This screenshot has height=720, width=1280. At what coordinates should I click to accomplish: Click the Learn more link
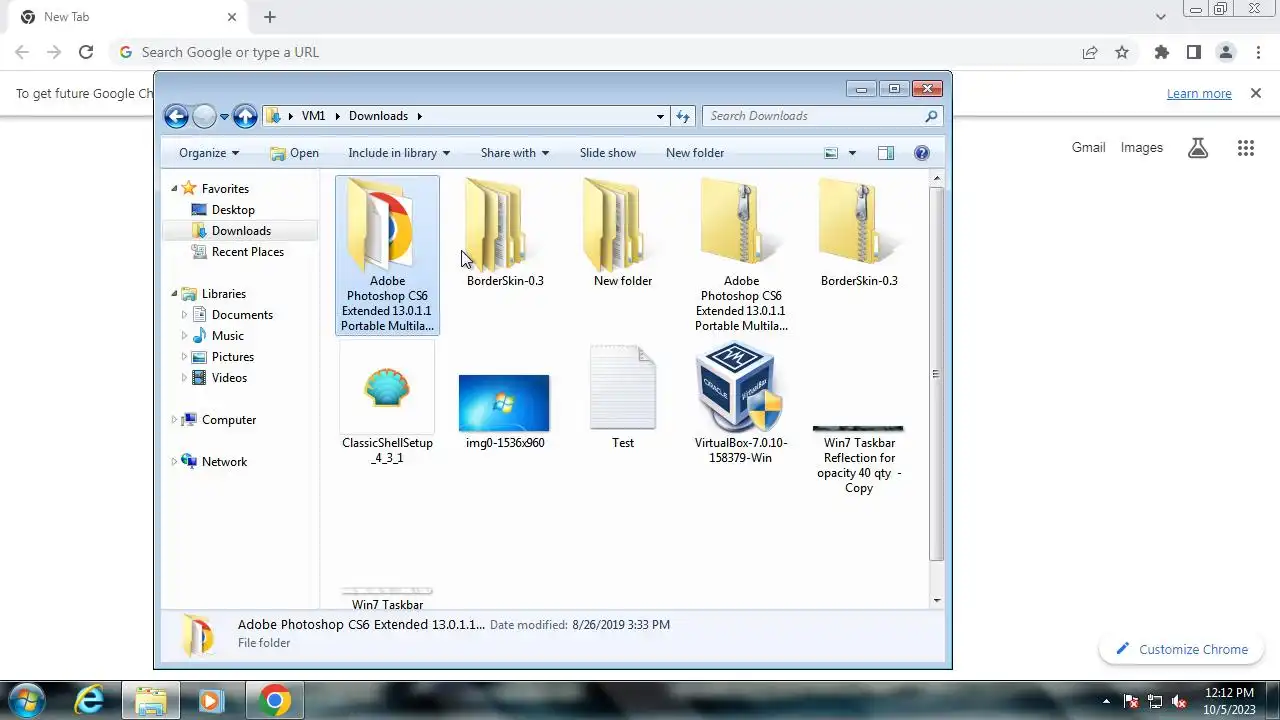pyautogui.click(x=1199, y=93)
